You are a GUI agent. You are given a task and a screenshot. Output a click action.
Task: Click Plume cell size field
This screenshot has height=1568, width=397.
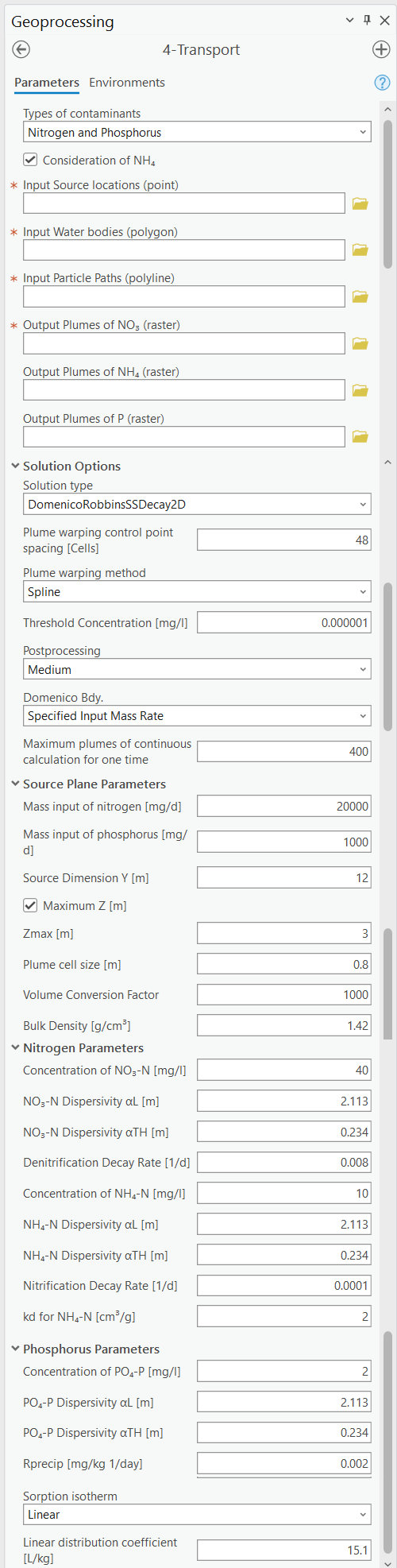pos(284,964)
